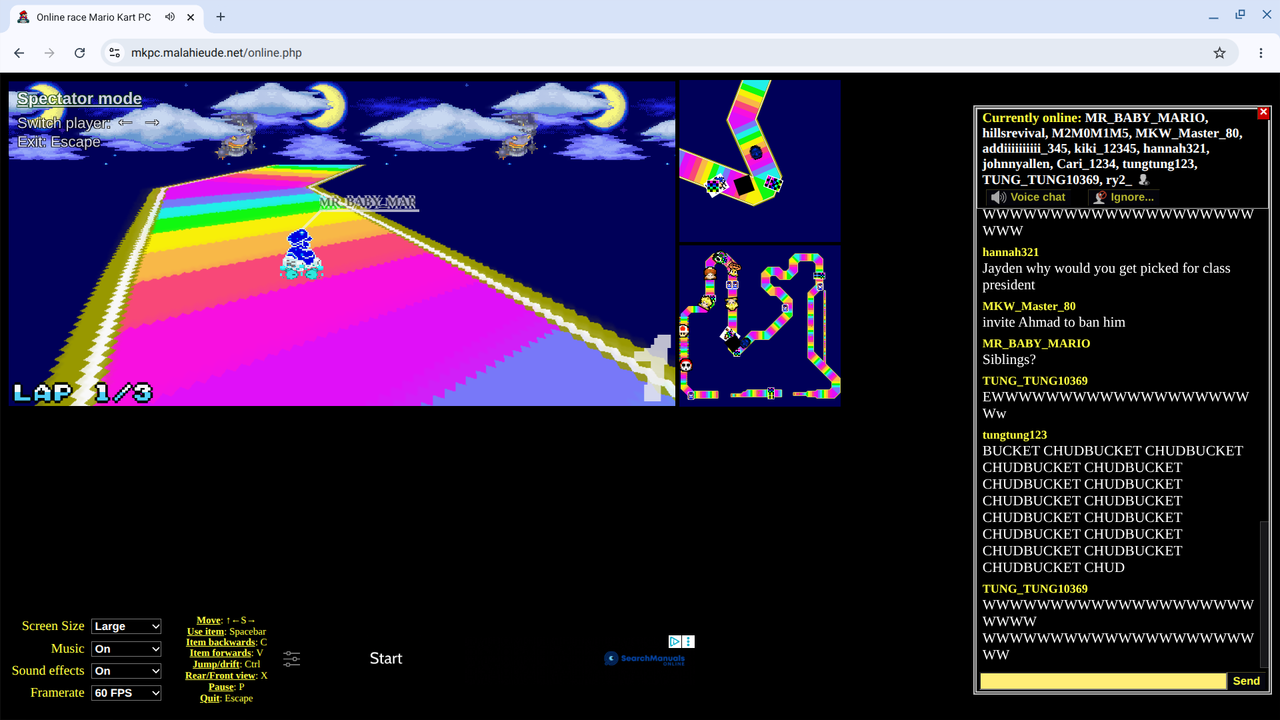Click the Pause control link
Image resolution: width=1280 pixels, height=720 pixels.
pyautogui.click(x=221, y=687)
